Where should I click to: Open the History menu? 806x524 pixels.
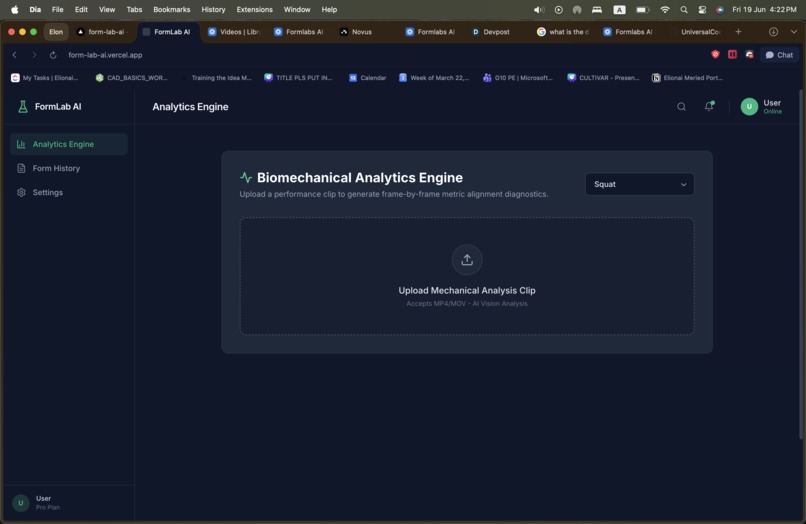click(213, 9)
